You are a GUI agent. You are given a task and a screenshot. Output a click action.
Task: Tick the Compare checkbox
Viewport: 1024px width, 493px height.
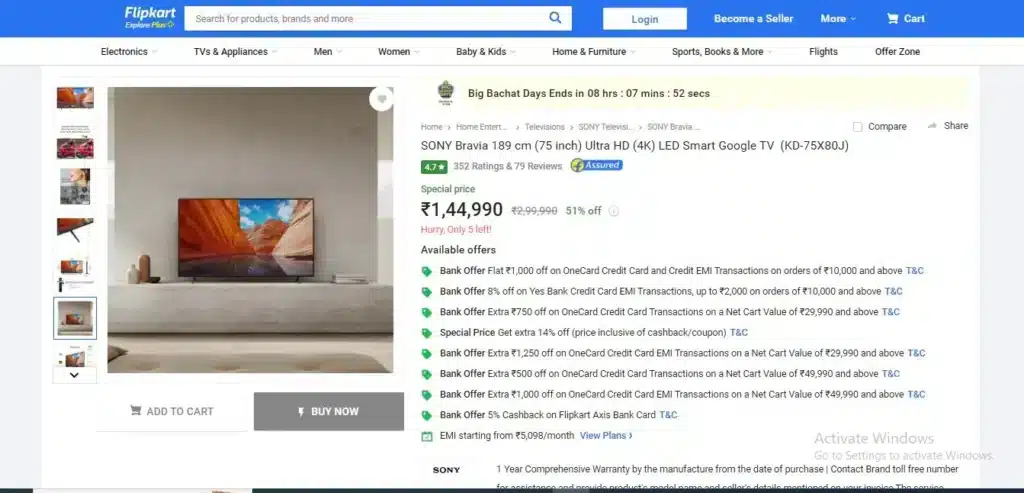tap(857, 127)
